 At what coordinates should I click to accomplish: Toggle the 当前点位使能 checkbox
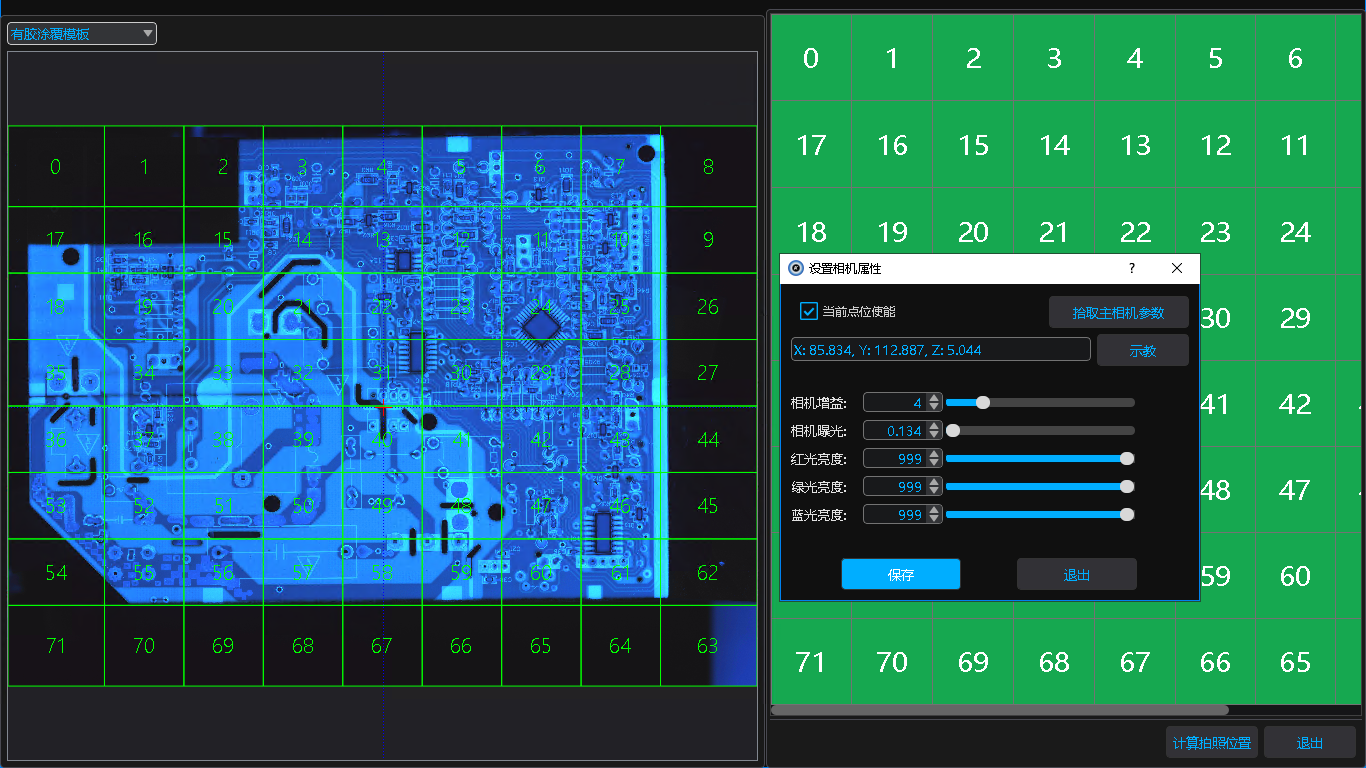pos(810,312)
